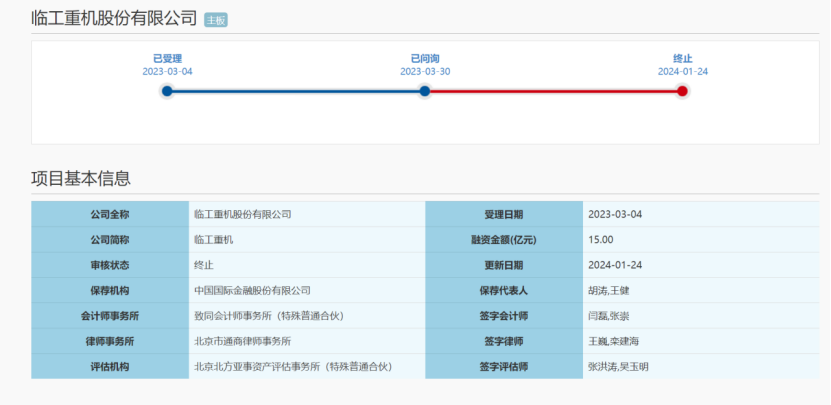Screen dimensions: 831x405
Task: Click the 已受理 timeline dot
Action: [167, 91]
